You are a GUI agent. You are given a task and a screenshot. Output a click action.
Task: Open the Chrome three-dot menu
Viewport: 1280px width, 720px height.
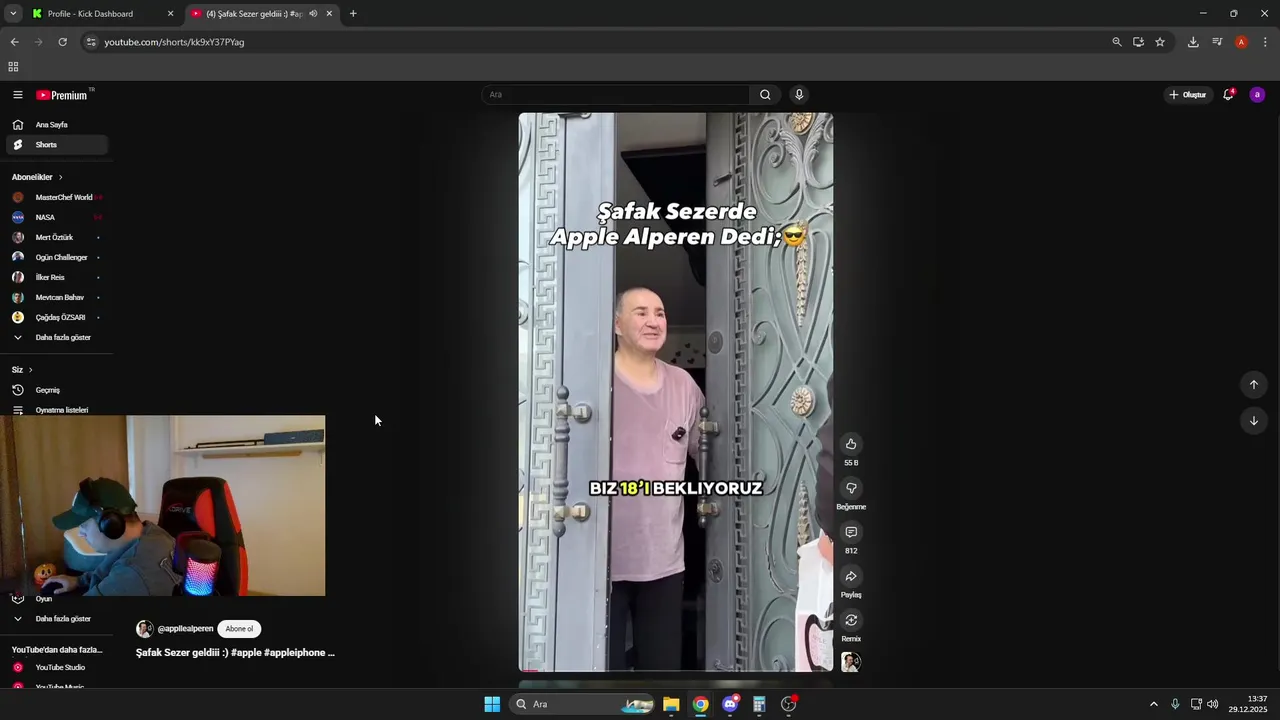(1265, 42)
